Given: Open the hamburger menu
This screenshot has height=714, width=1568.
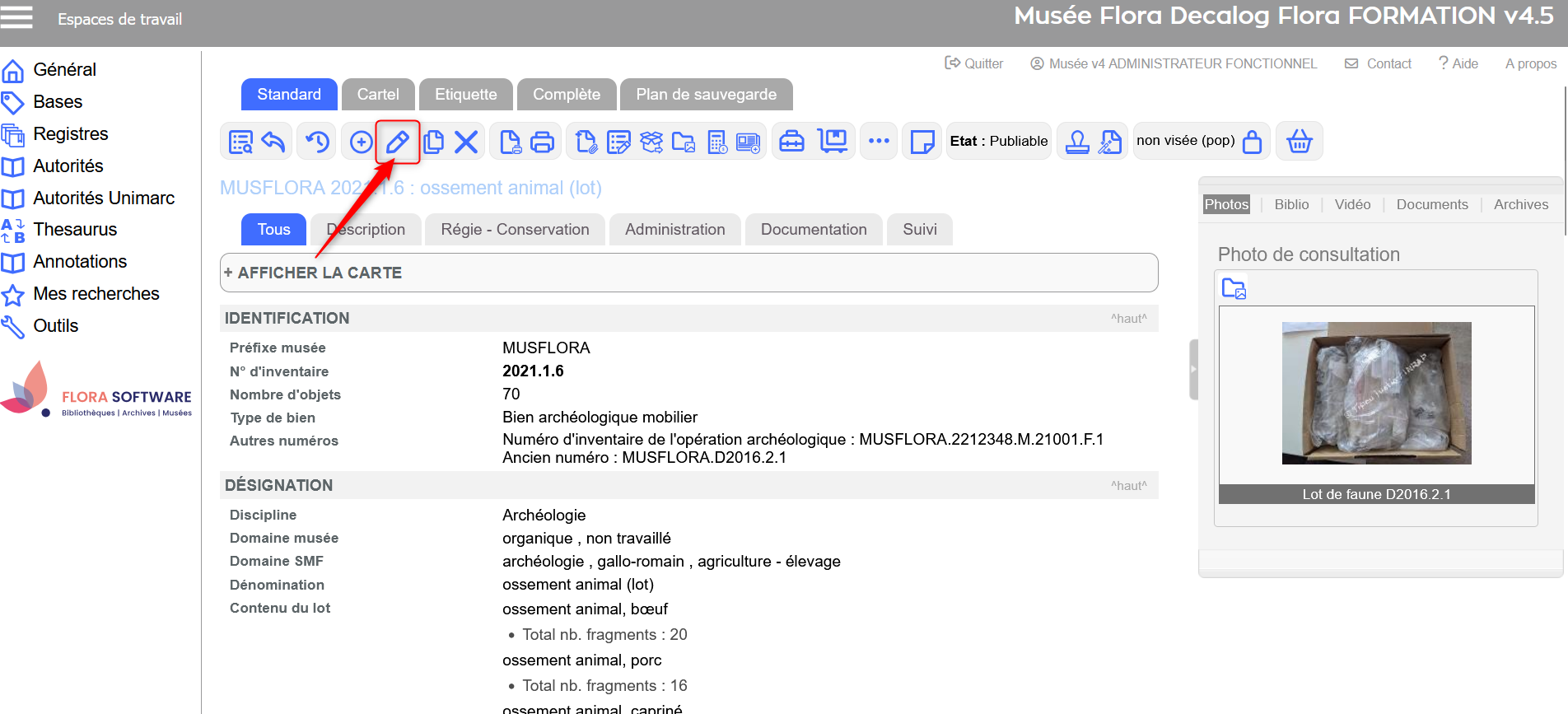Looking at the screenshot, I should pyautogui.click(x=16, y=17).
